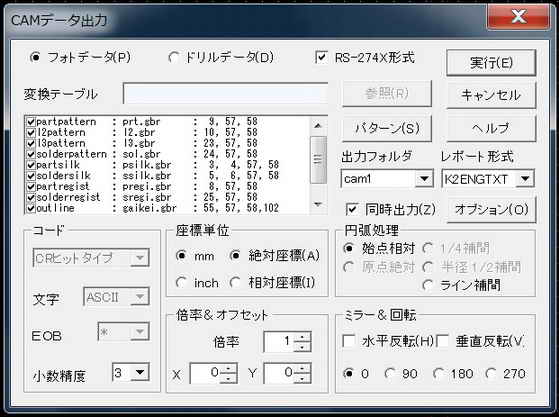Click the layer list scroll up arrow
The width and height of the screenshot is (559, 417).
[318, 125]
